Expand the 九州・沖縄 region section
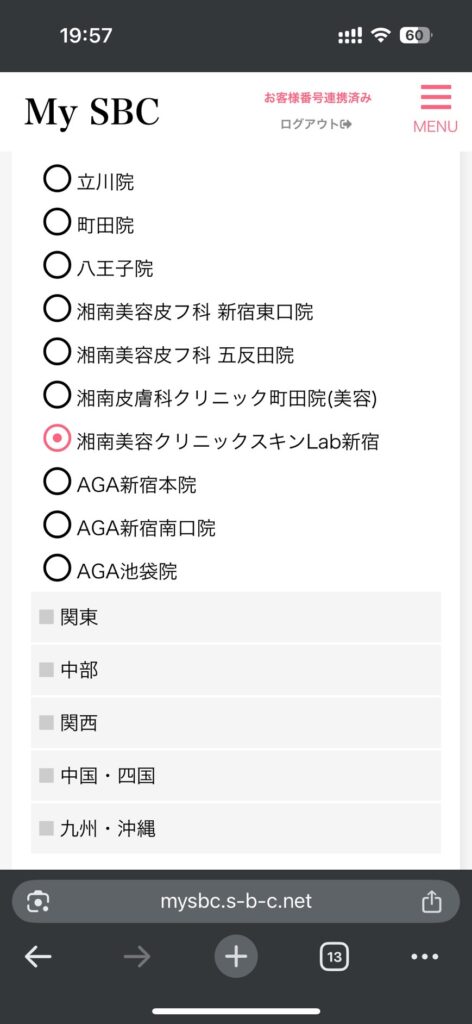This screenshot has height=1024, width=472. coord(236,829)
